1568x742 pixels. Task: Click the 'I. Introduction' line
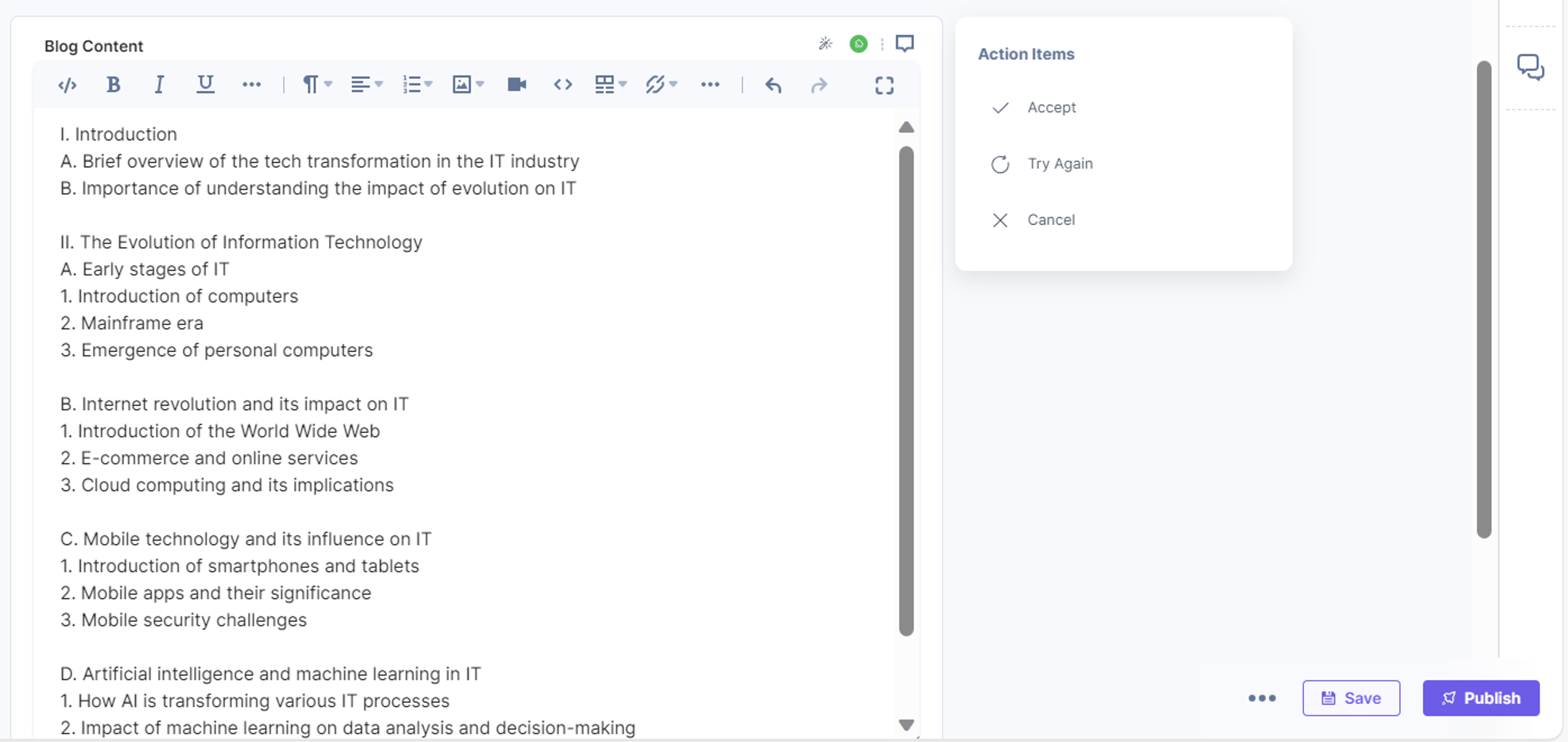(x=119, y=135)
